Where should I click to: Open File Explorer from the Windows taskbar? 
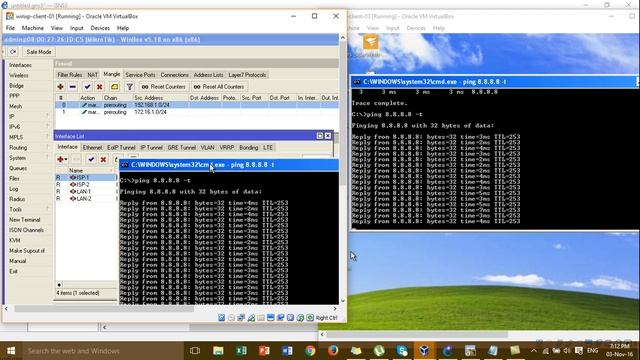coord(218,351)
